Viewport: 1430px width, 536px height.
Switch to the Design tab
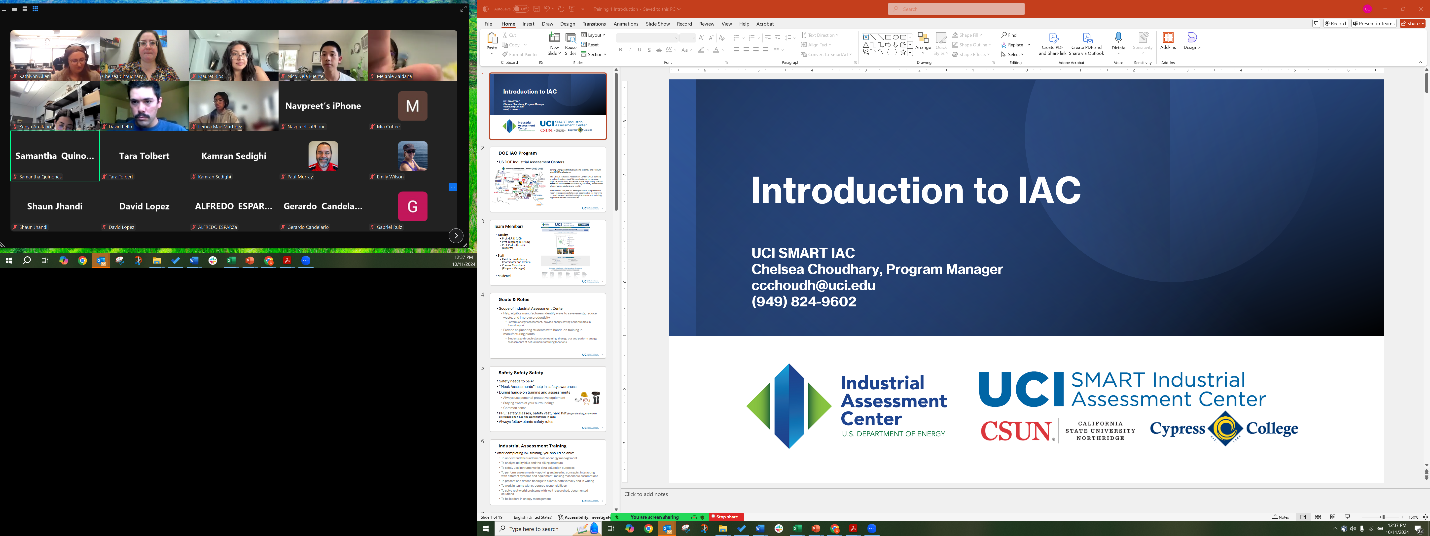[567, 24]
